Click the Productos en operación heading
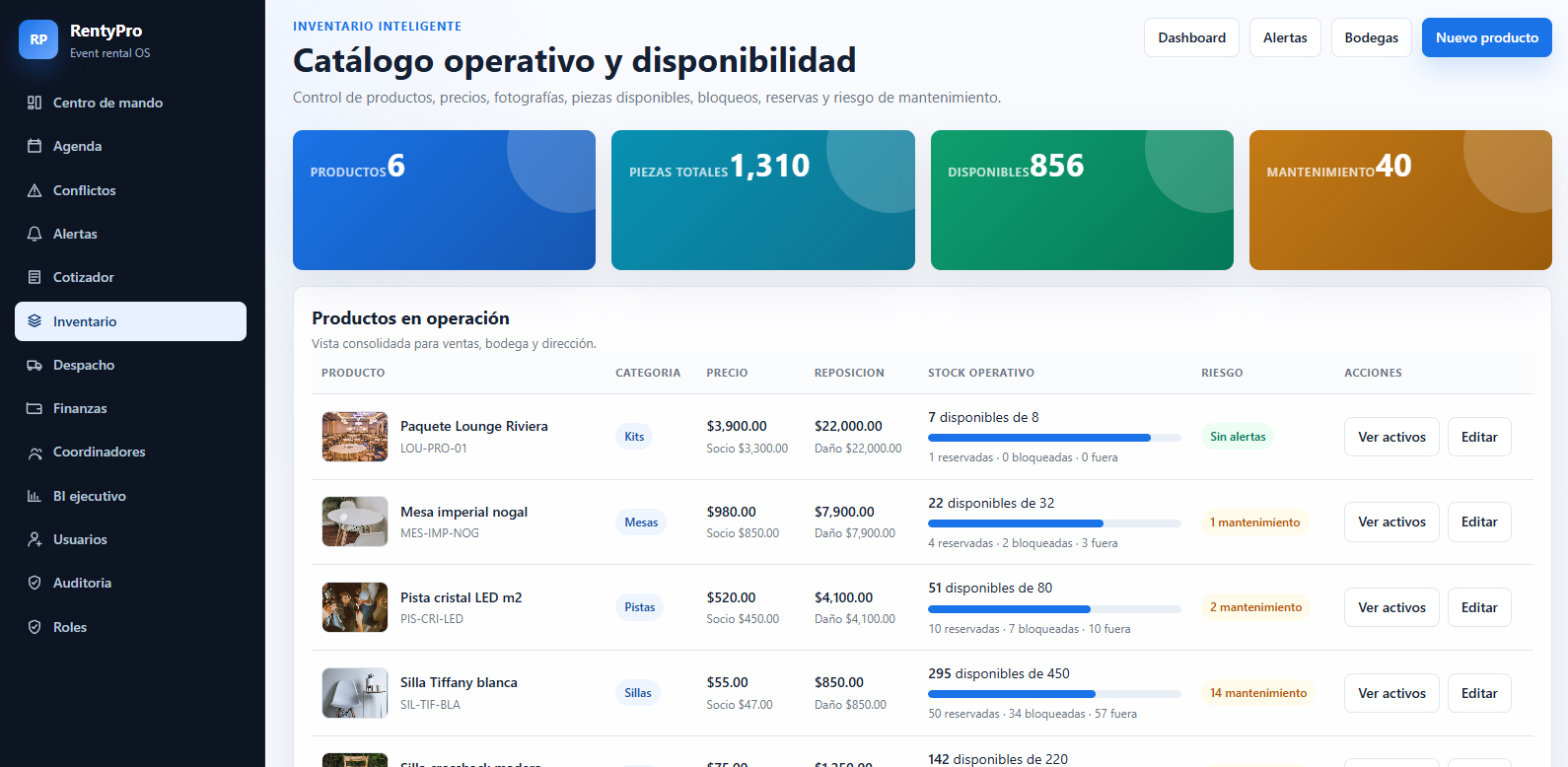 tap(410, 318)
